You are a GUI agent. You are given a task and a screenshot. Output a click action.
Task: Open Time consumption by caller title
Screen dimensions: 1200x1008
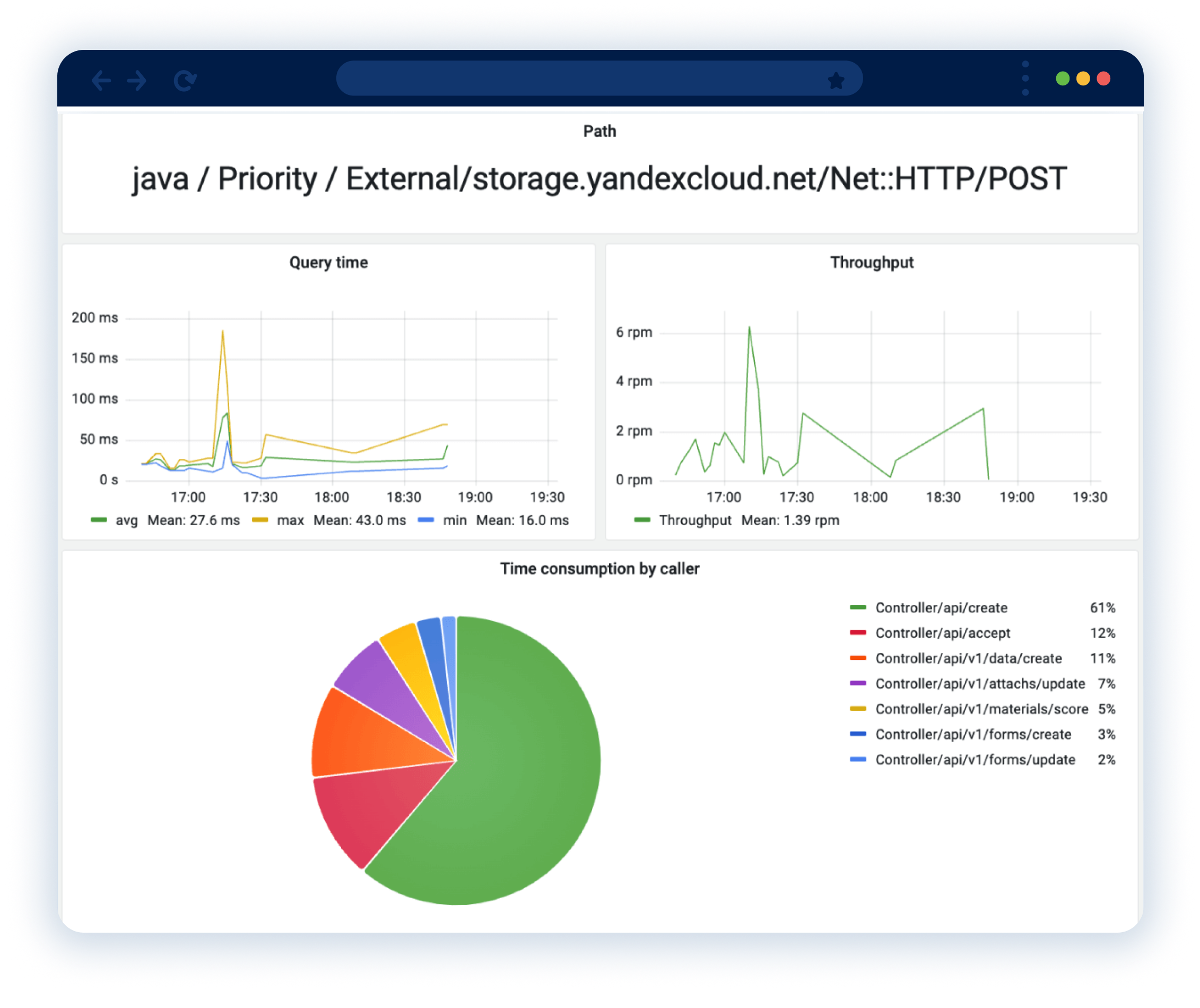[599, 569]
